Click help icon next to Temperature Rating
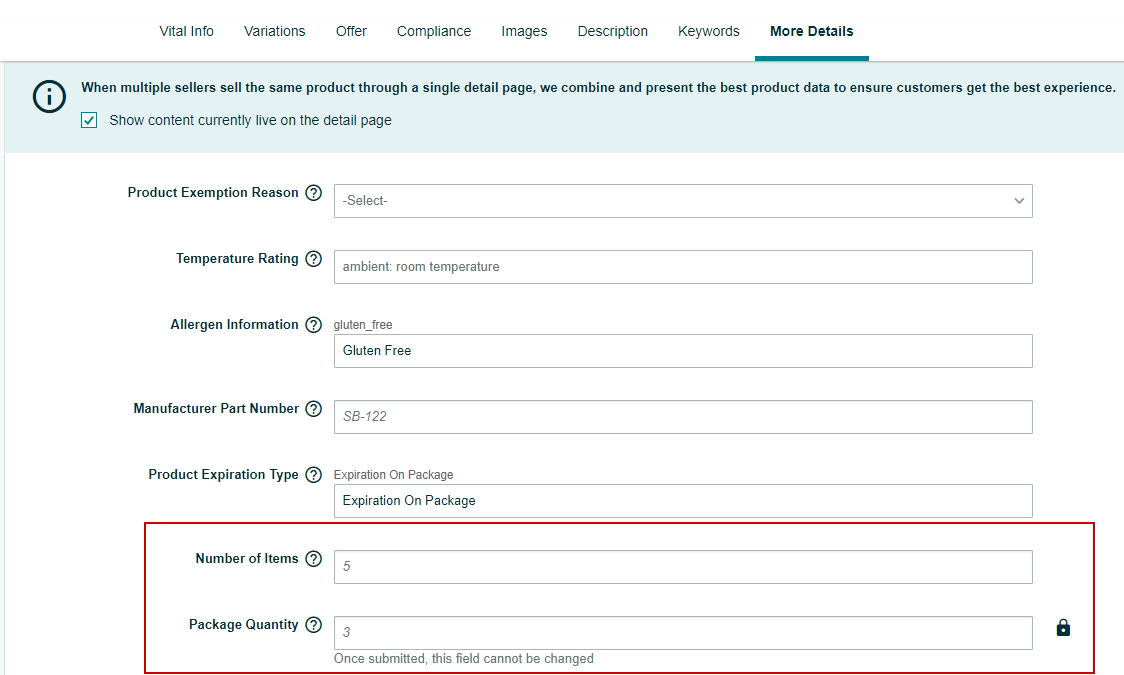1124x675 pixels. [x=314, y=259]
